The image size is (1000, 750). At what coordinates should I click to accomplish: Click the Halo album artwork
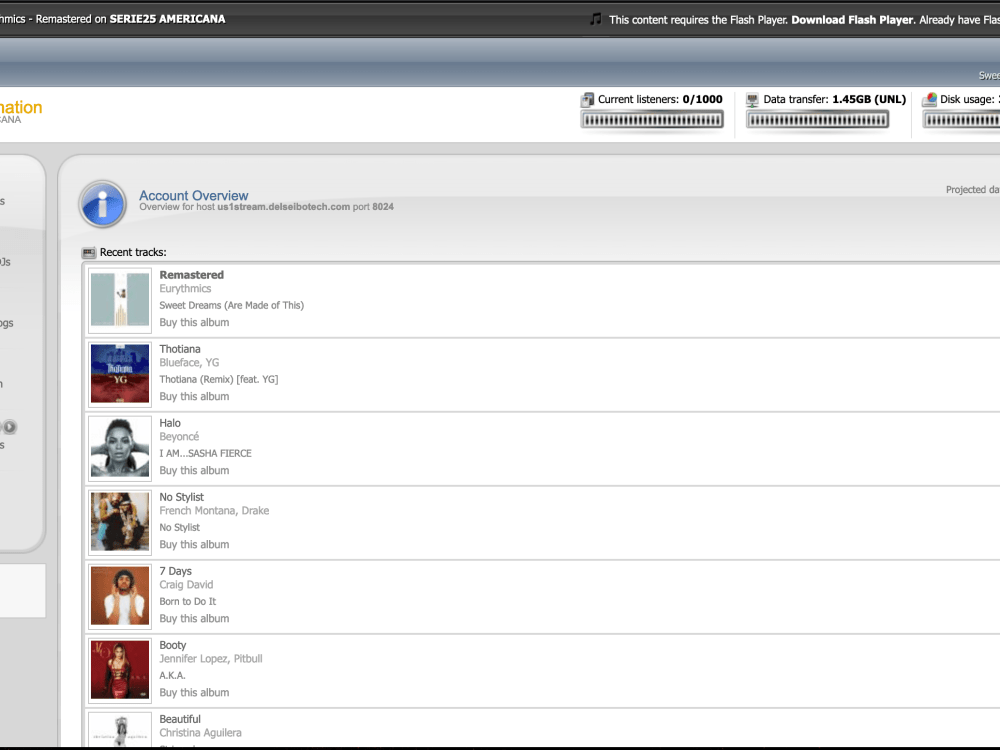[119, 448]
